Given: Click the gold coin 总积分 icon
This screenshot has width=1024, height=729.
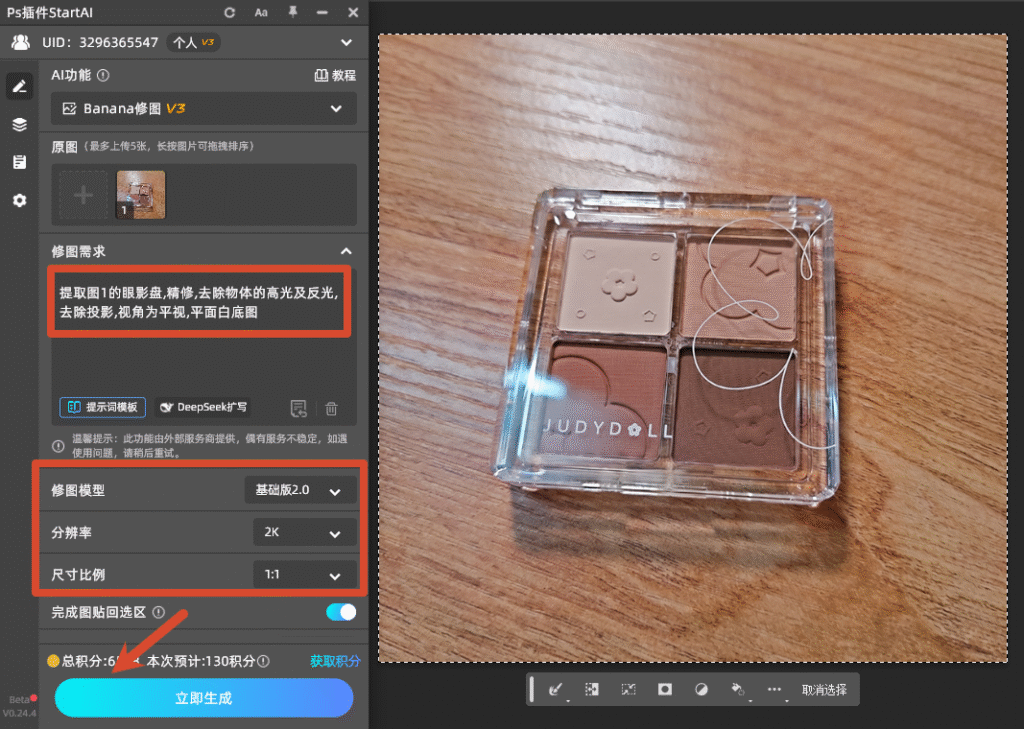Looking at the screenshot, I should point(54,661).
